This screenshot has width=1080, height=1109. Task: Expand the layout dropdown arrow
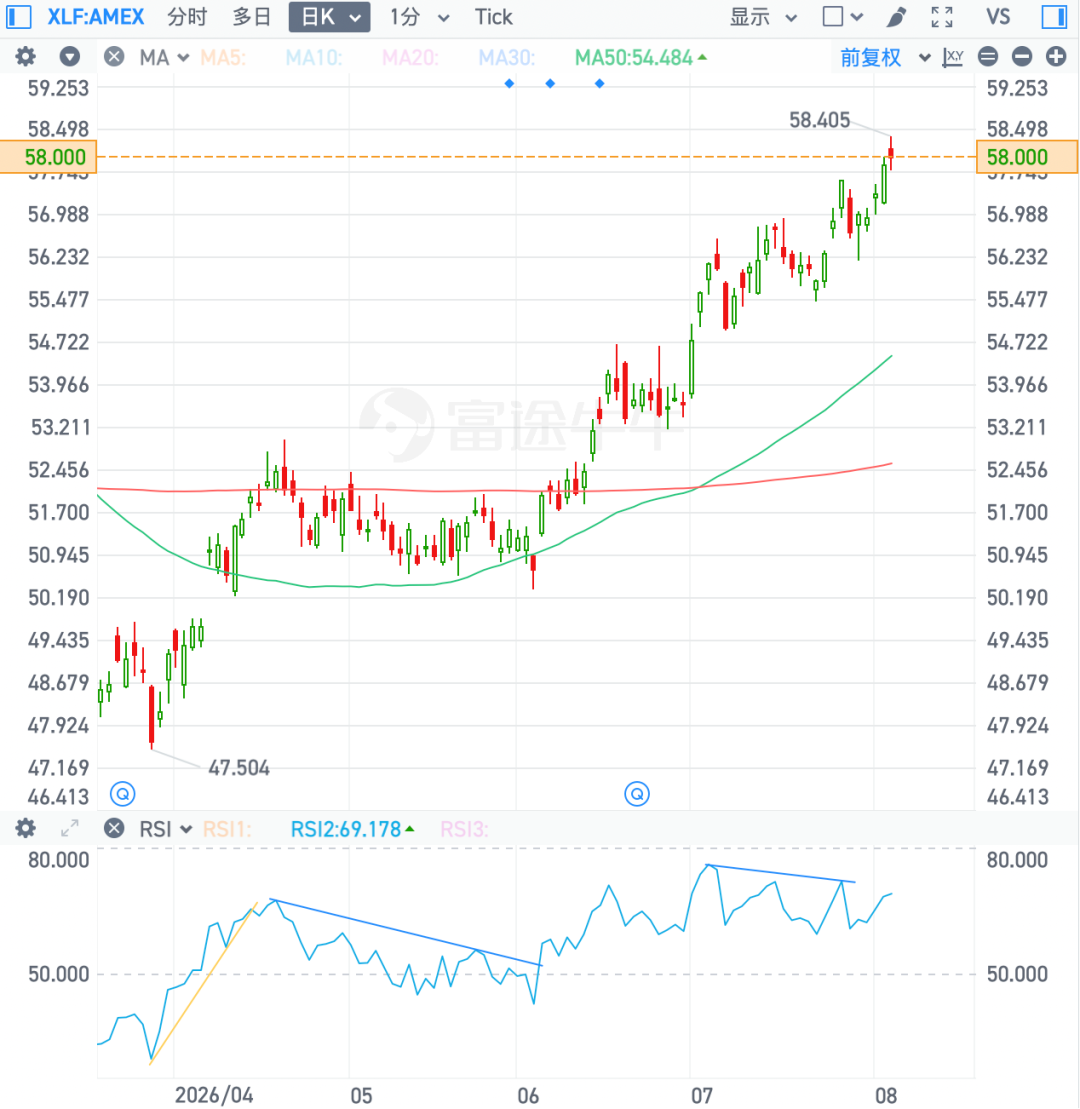[x=857, y=18]
